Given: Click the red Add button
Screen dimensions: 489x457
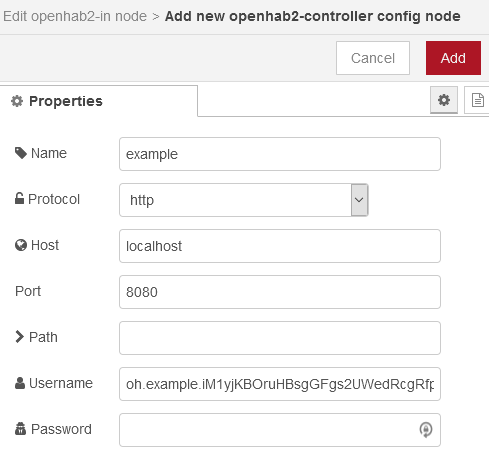Looking at the screenshot, I should [453, 58].
